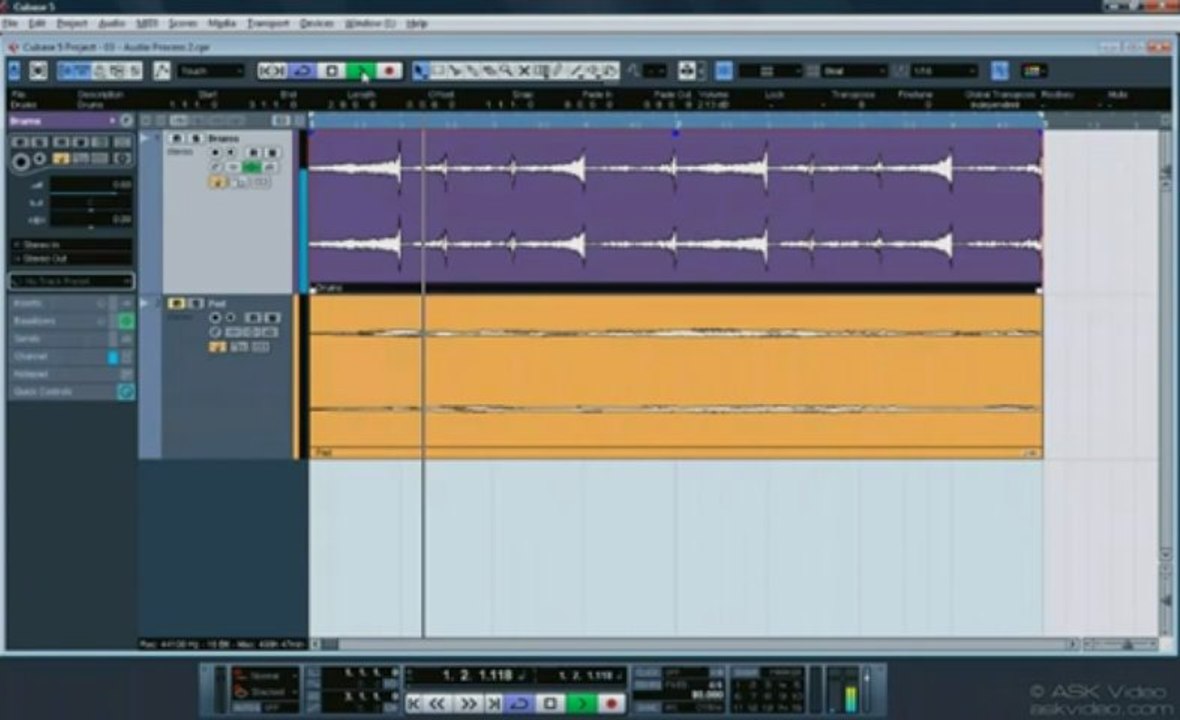
Task: Click the top toolbar locator skip button
Action: (272, 71)
